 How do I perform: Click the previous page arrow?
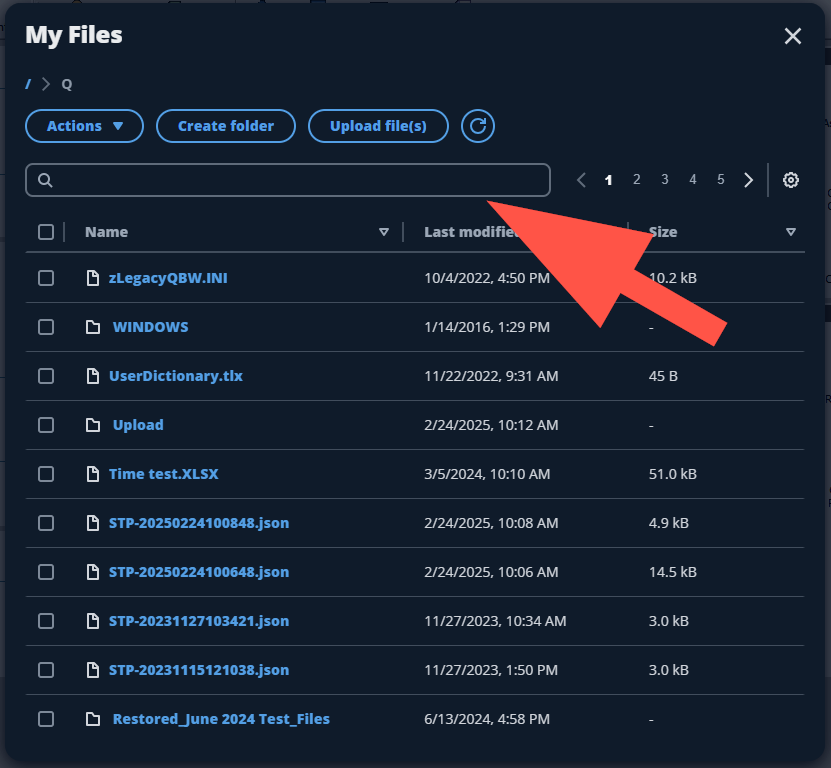click(x=581, y=180)
